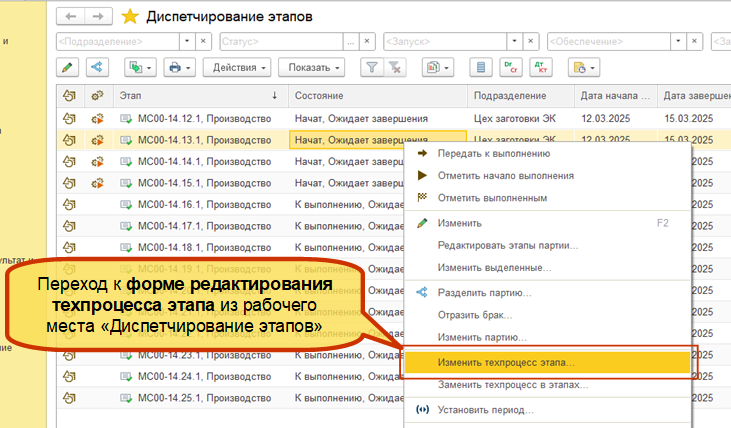
Task: Open the Действия dropdown button
Action: click(x=237, y=68)
